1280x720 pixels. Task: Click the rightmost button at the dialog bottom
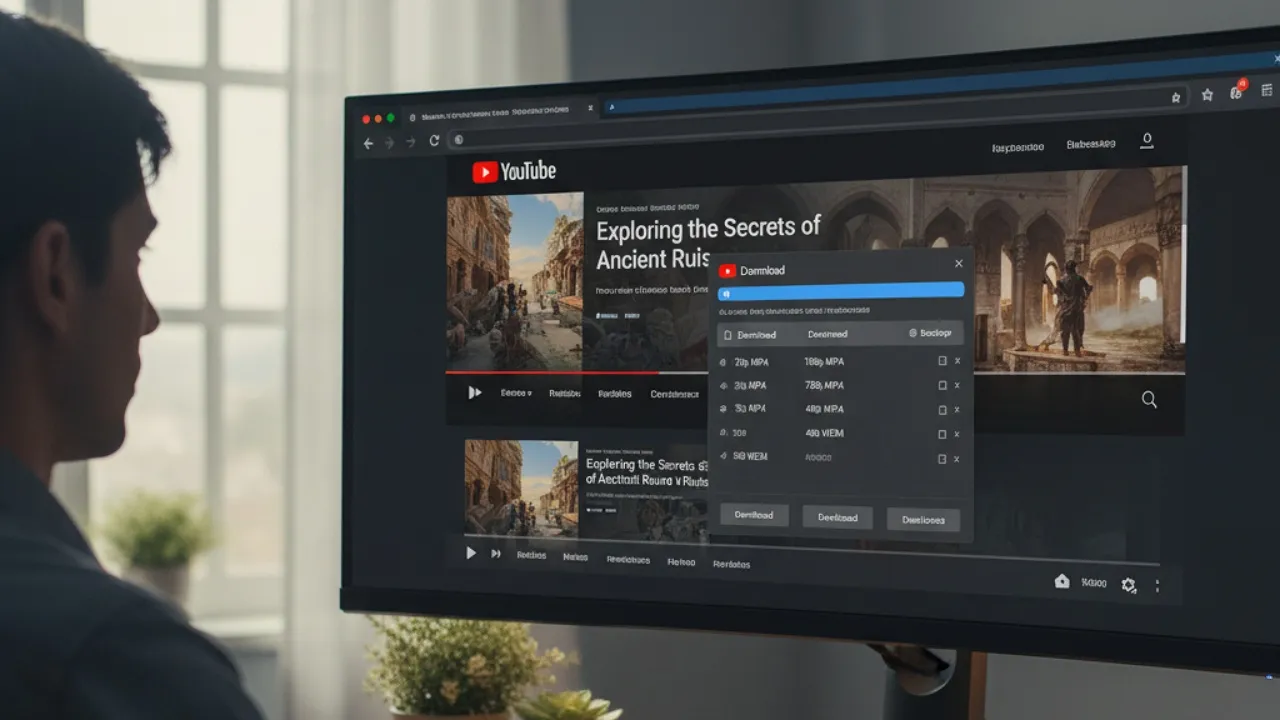click(x=922, y=519)
